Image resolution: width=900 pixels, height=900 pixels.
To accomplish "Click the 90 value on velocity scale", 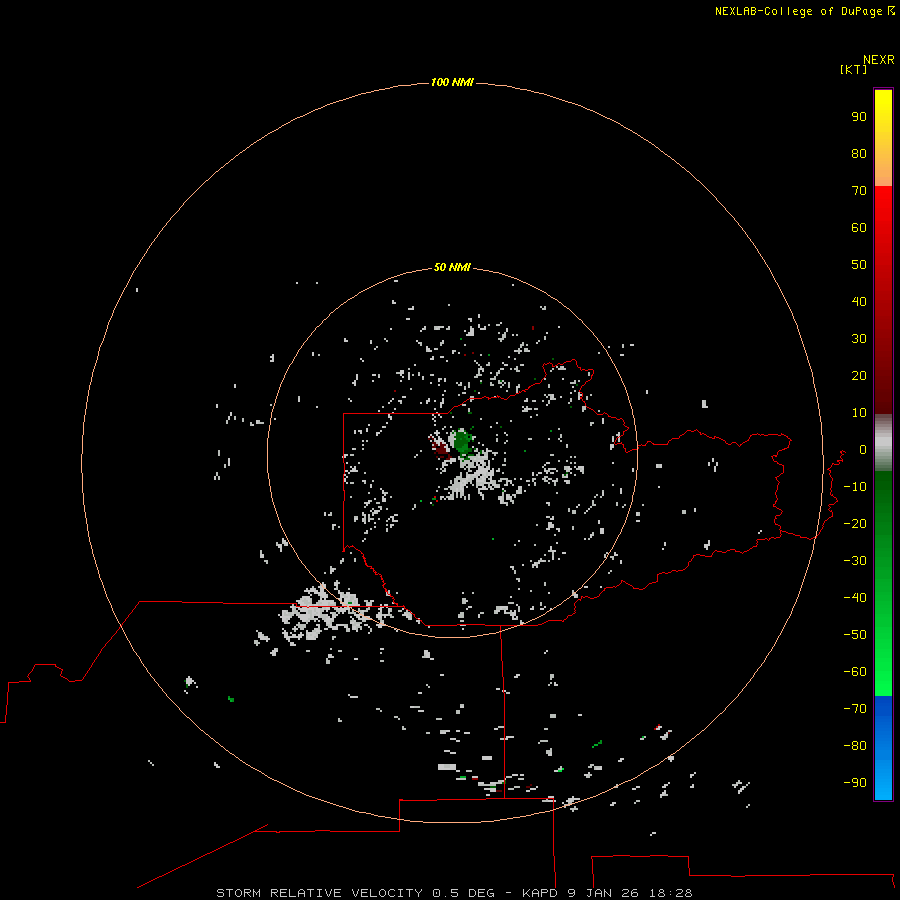I will [859, 117].
